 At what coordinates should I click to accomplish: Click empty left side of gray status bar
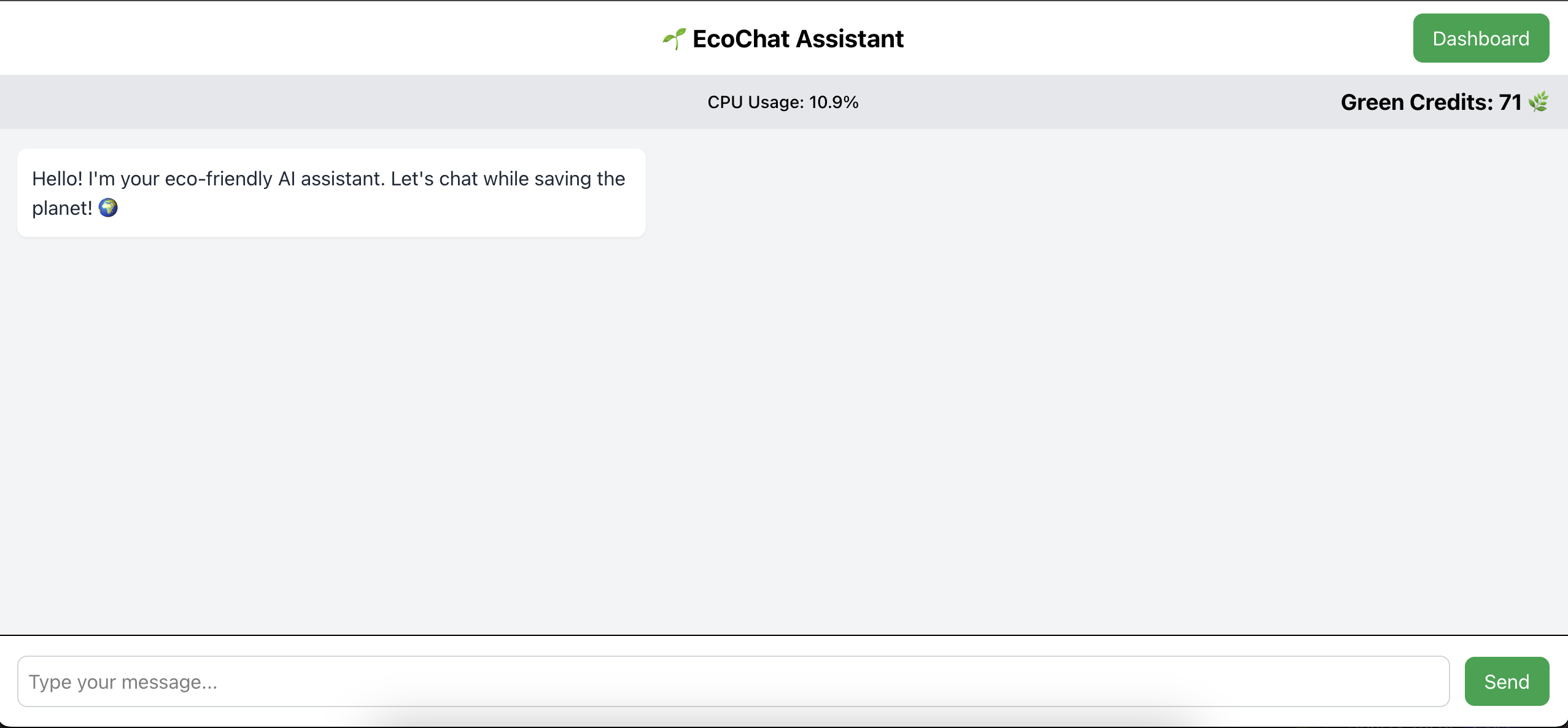246,102
